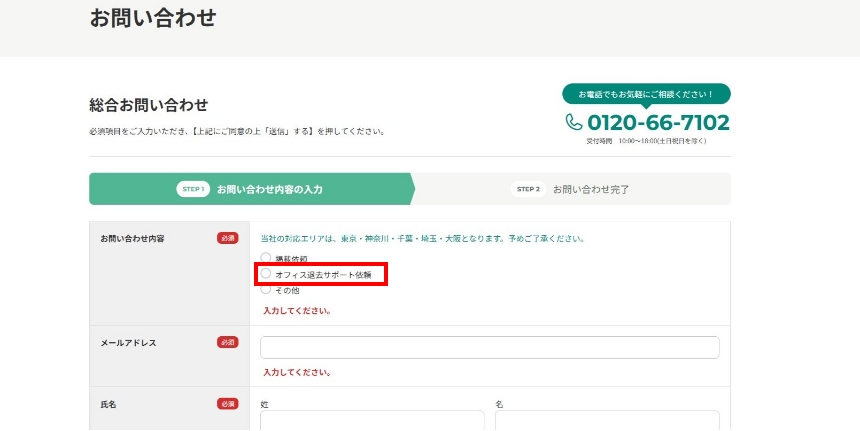860x431 pixels.
Task: Click the 入力してください error under email field
Action: [x=297, y=372]
